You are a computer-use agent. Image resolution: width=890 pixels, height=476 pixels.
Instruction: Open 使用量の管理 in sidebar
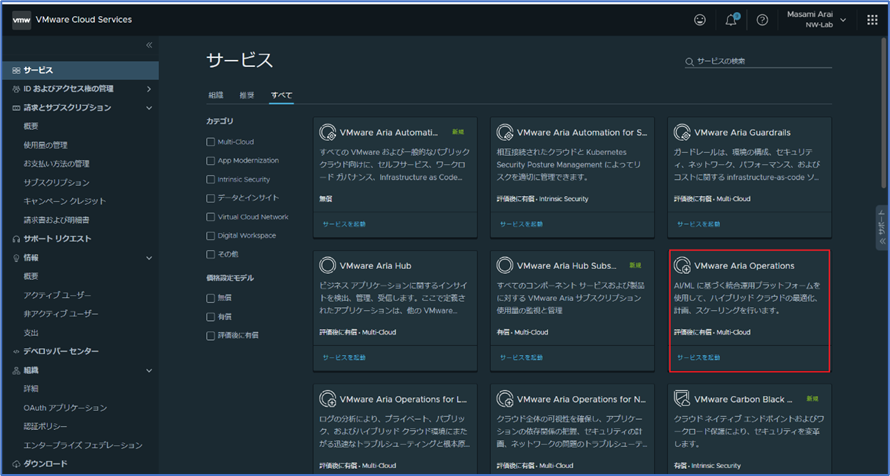click(x=45, y=145)
